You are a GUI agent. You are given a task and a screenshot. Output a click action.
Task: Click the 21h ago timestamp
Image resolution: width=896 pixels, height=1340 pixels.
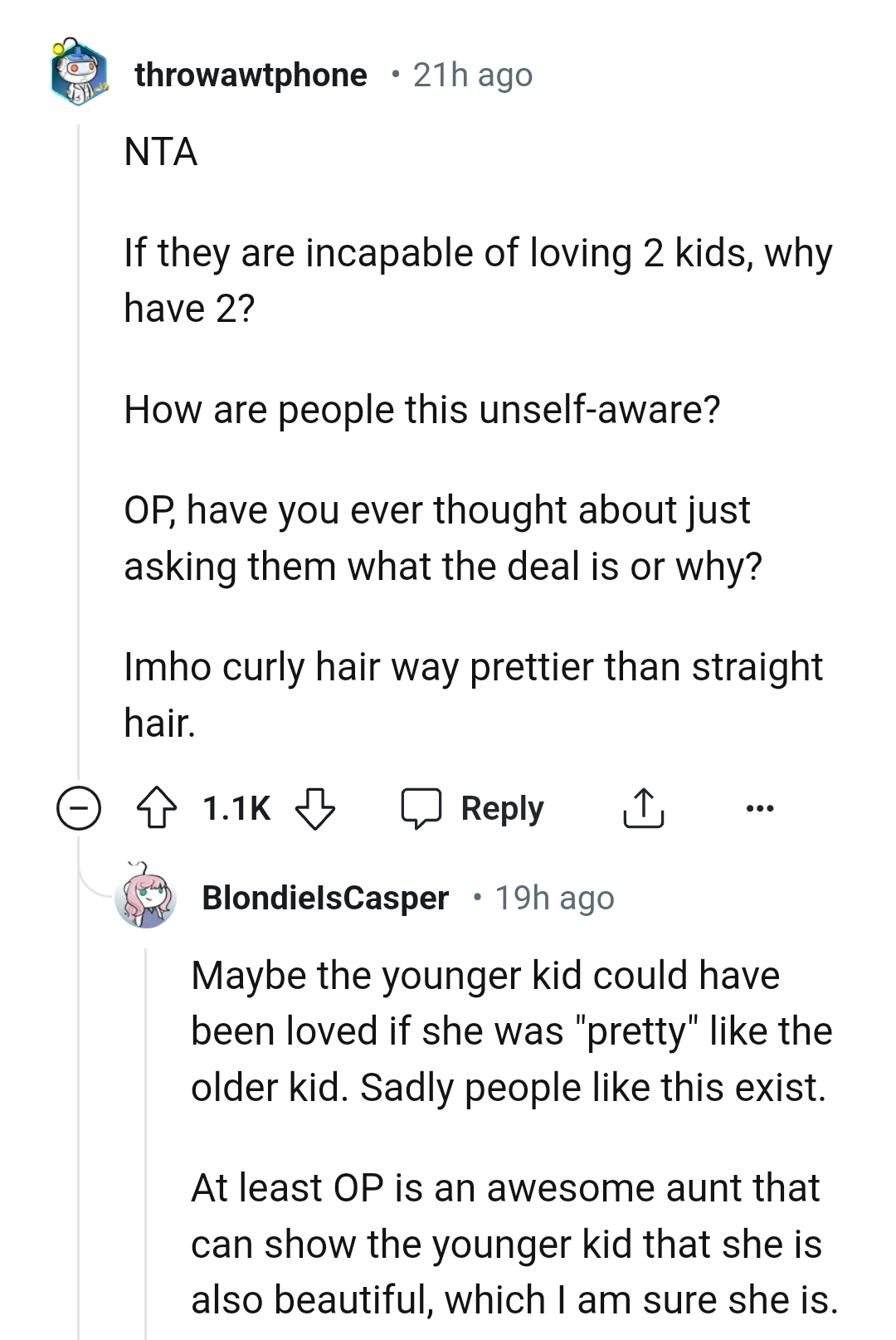click(473, 76)
